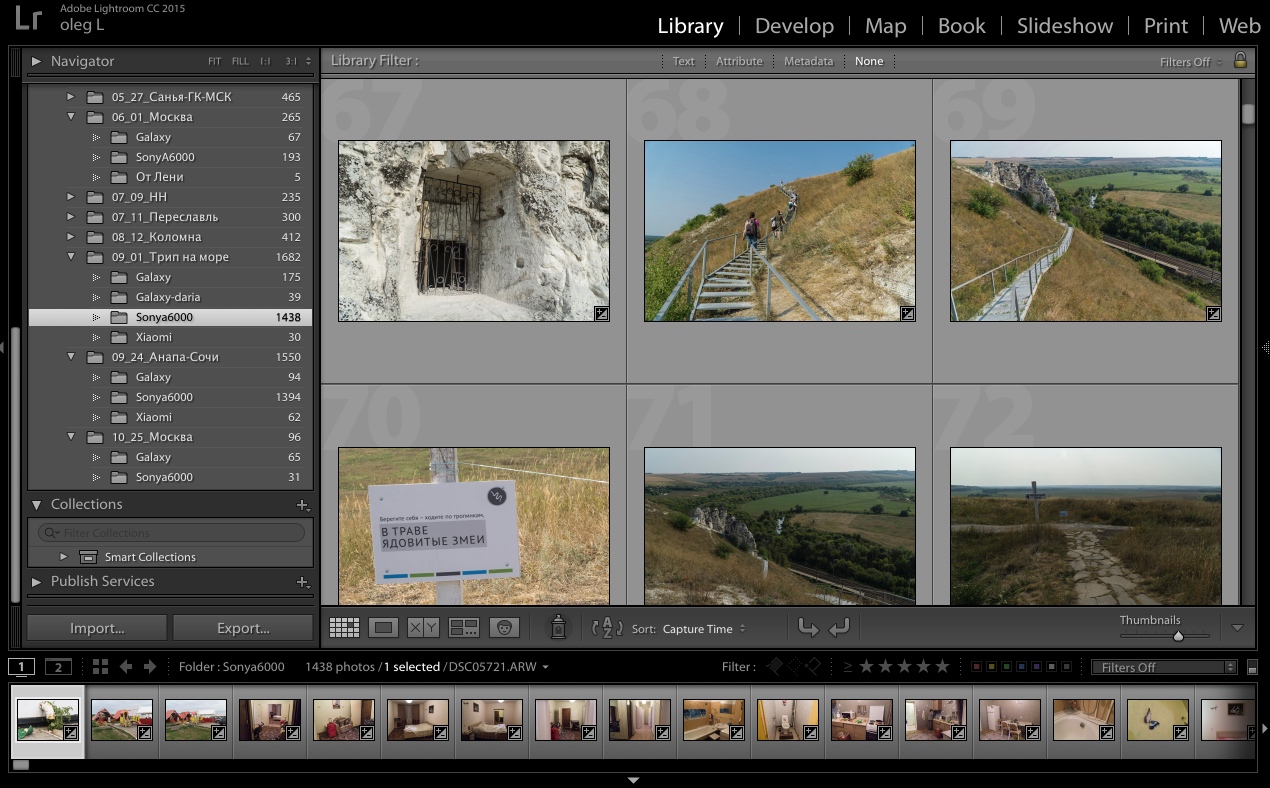This screenshot has height=788, width=1270.
Task: Expand the Navigator panel
Action: coord(36,61)
